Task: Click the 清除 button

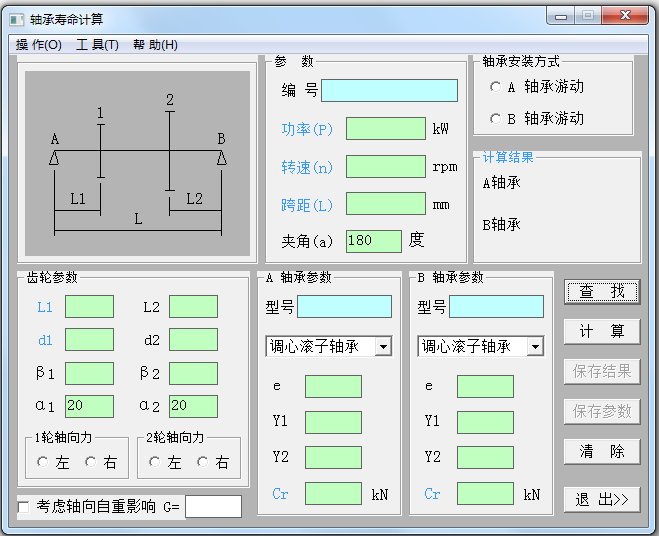Action: tap(601, 451)
